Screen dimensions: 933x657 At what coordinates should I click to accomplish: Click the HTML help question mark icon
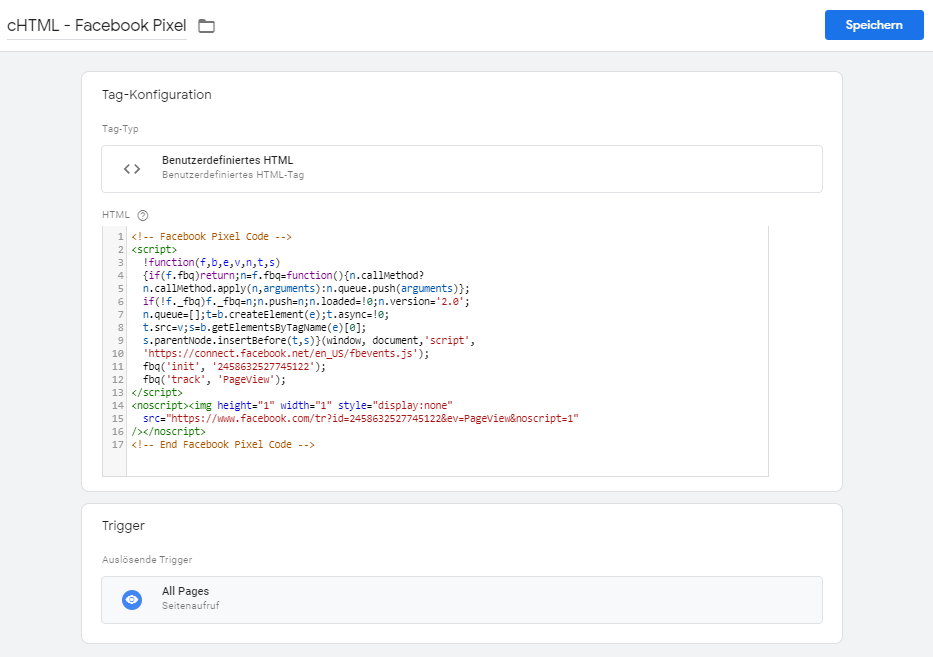(x=143, y=215)
